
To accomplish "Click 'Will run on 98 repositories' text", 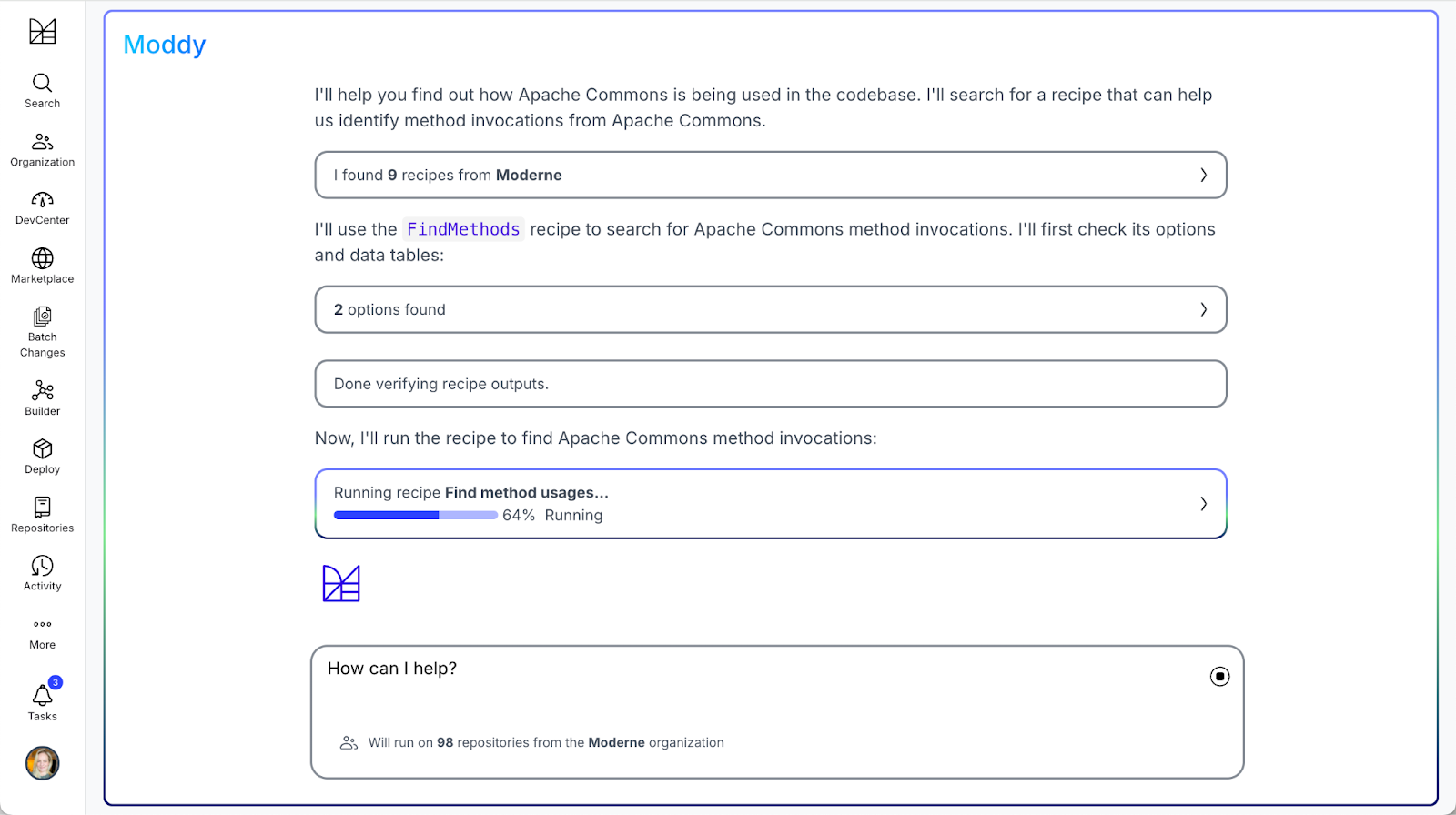I will (546, 742).
